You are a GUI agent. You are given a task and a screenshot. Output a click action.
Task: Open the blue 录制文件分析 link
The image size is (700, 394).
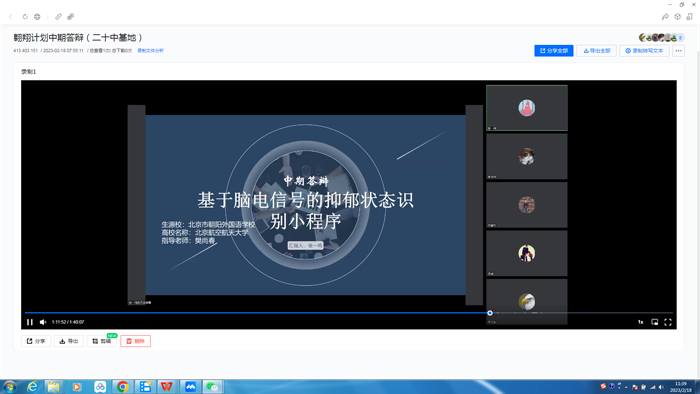[x=150, y=51]
